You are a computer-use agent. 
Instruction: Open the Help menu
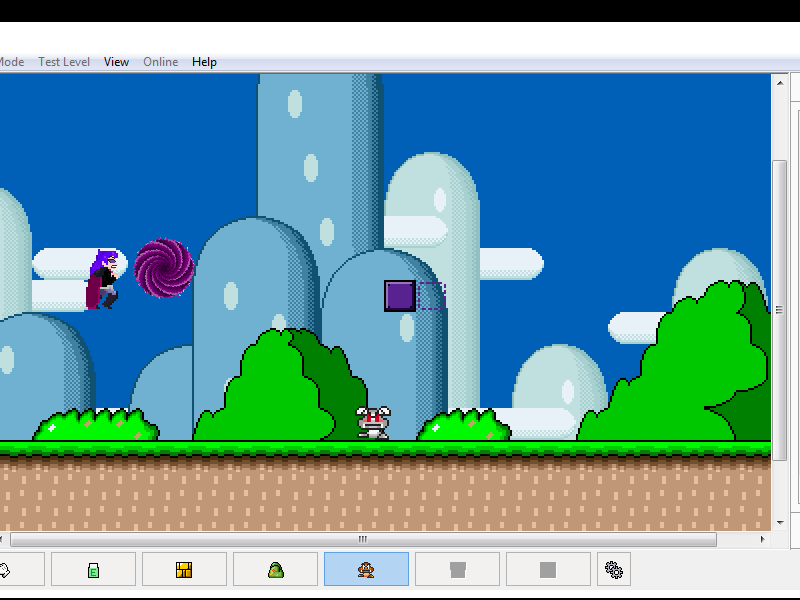205,62
